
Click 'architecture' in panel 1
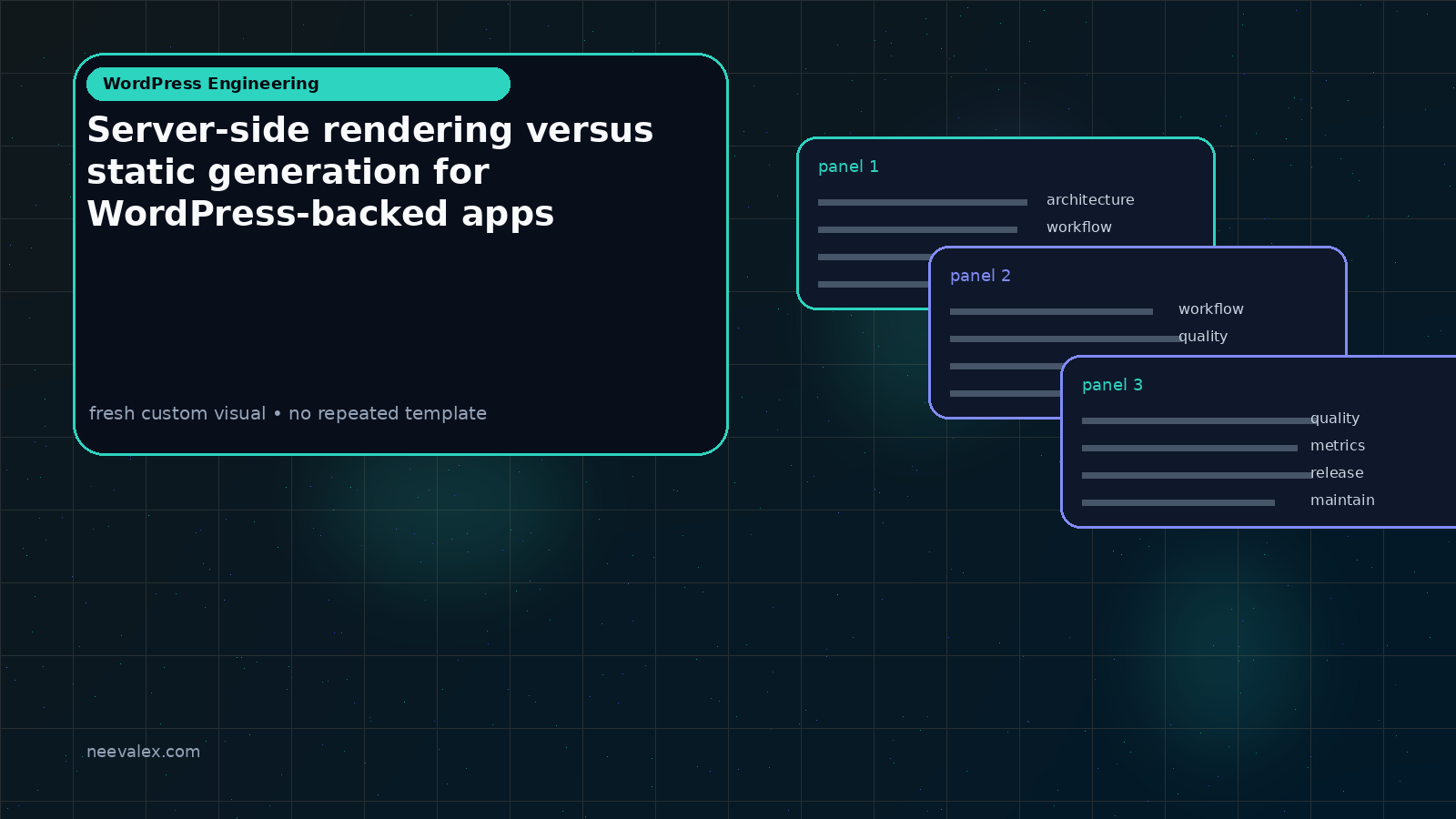pyautogui.click(x=1090, y=200)
